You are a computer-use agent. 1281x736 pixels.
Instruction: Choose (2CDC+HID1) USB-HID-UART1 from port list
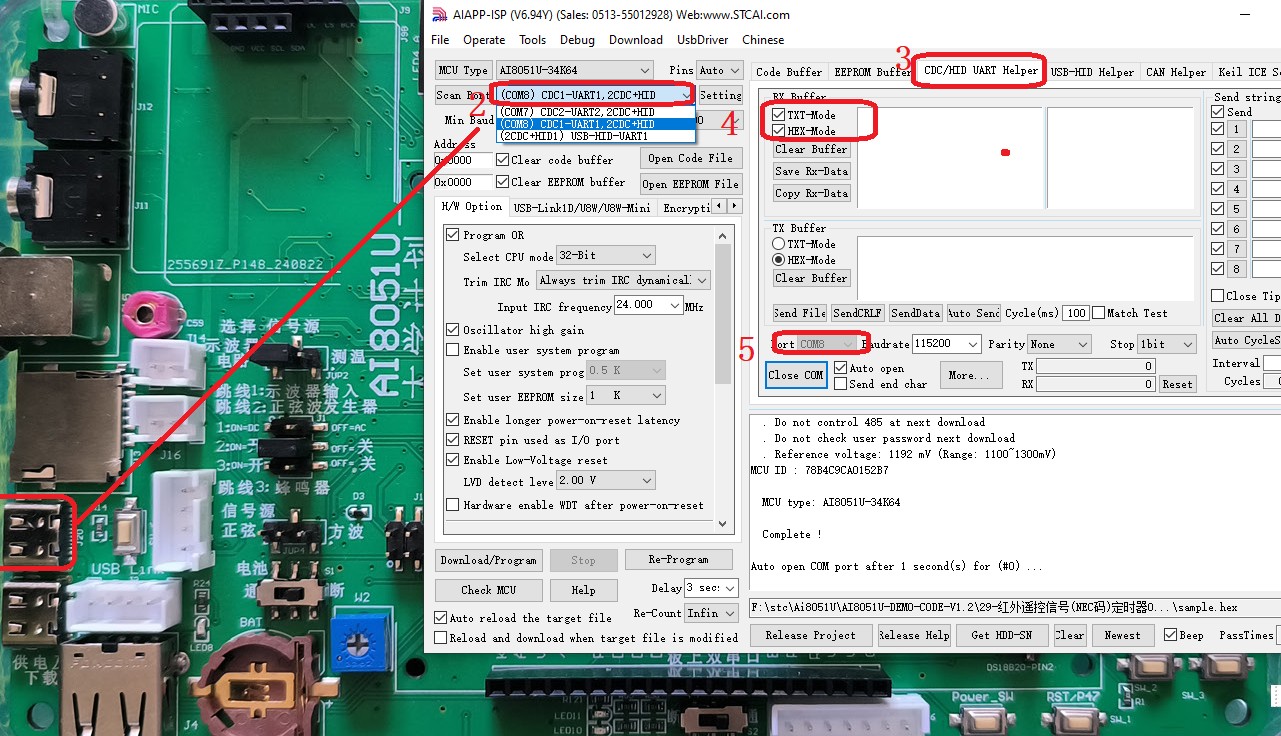coord(595,136)
